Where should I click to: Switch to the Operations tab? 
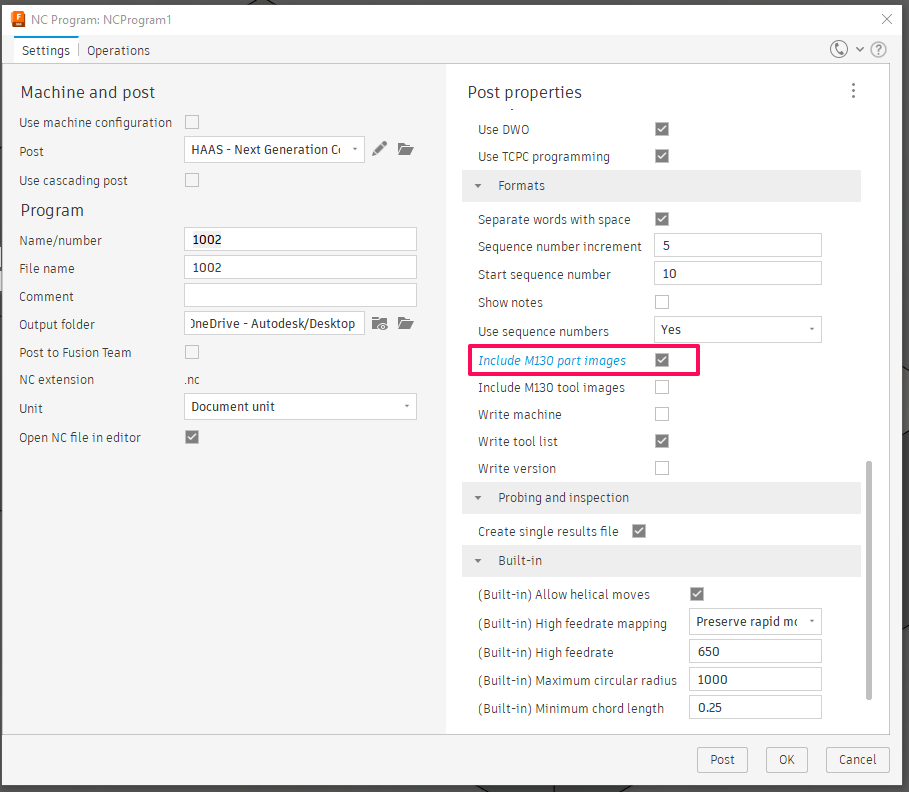click(x=117, y=50)
